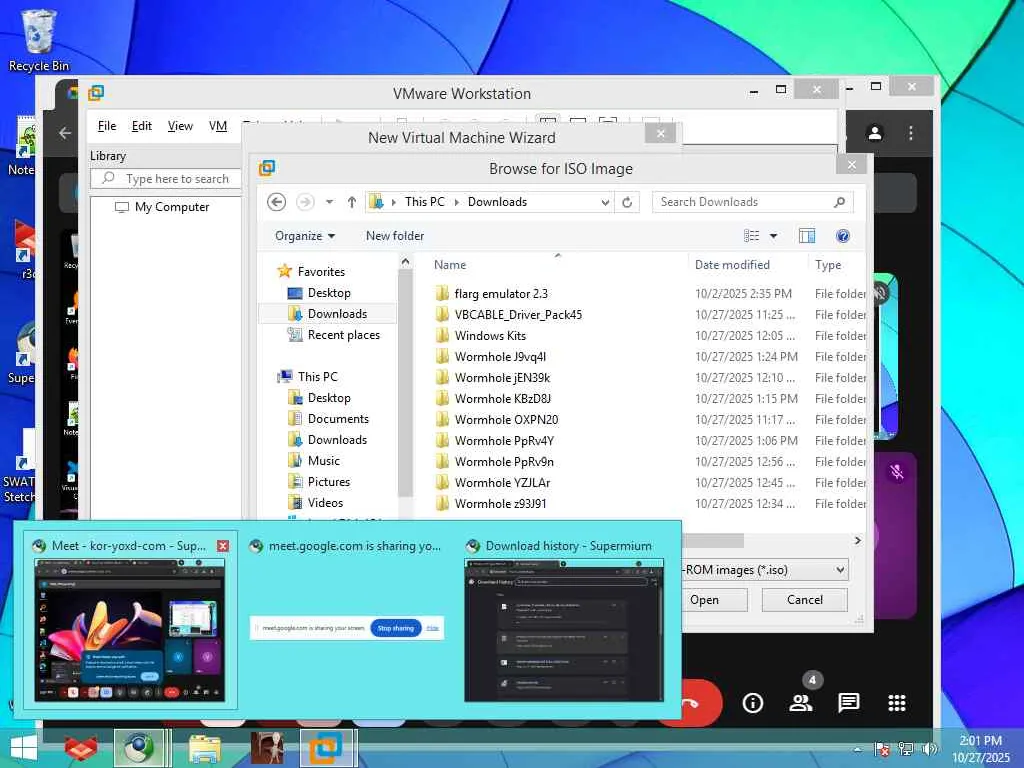This screenshot has width=1024, height=768.
Task: Select Downloads under Favorites
Action: [328, 313]
